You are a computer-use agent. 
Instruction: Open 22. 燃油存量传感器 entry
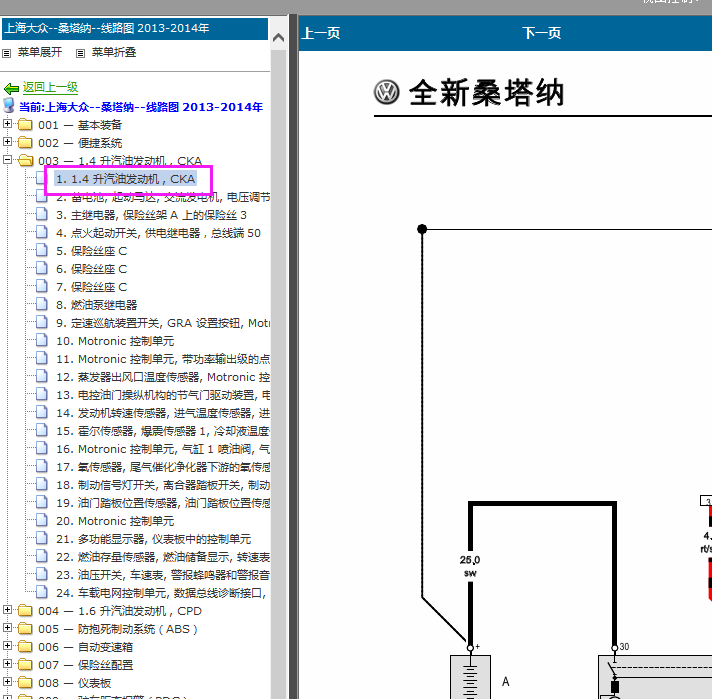[163, 557]
